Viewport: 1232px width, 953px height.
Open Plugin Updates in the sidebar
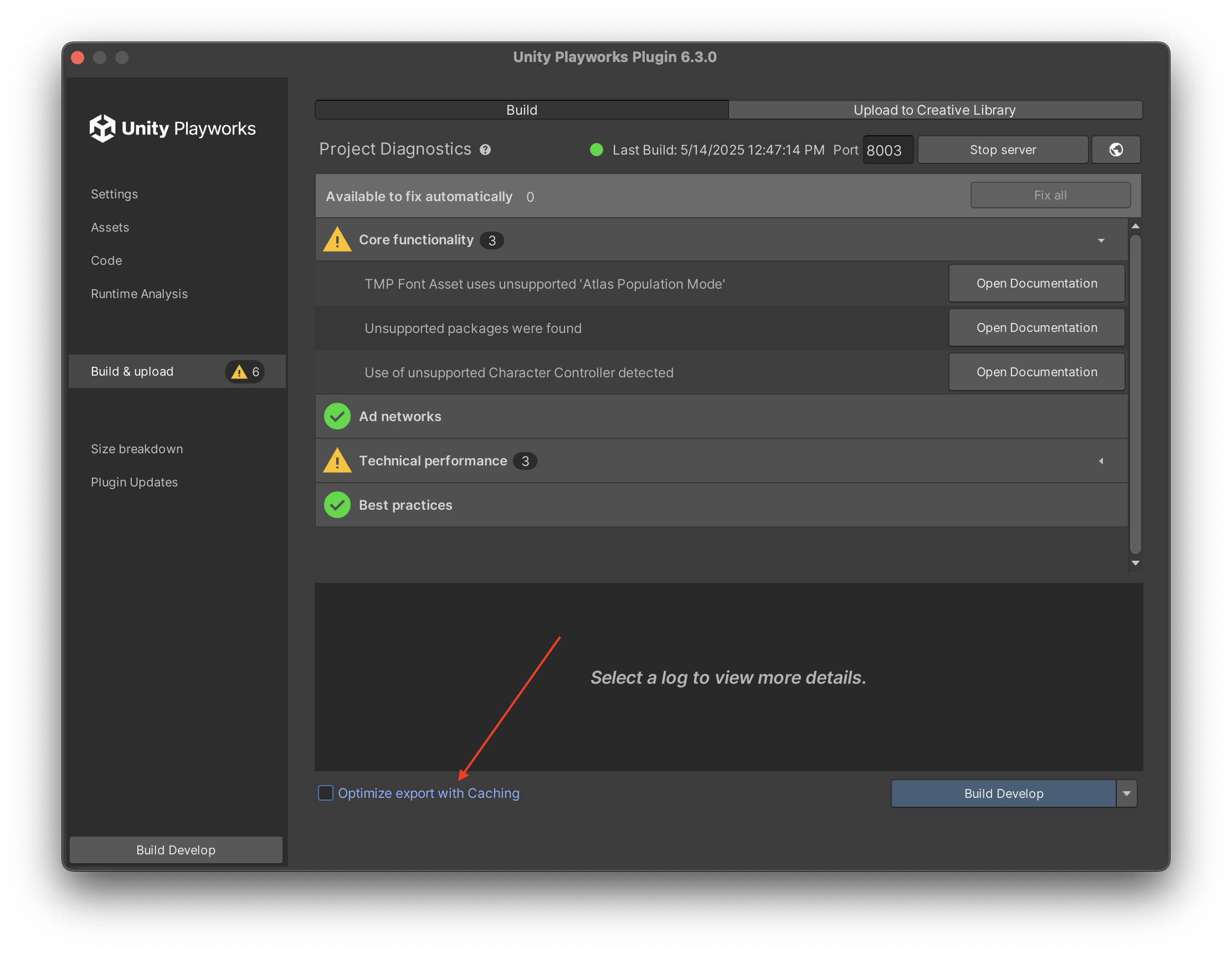click(134, 483)
